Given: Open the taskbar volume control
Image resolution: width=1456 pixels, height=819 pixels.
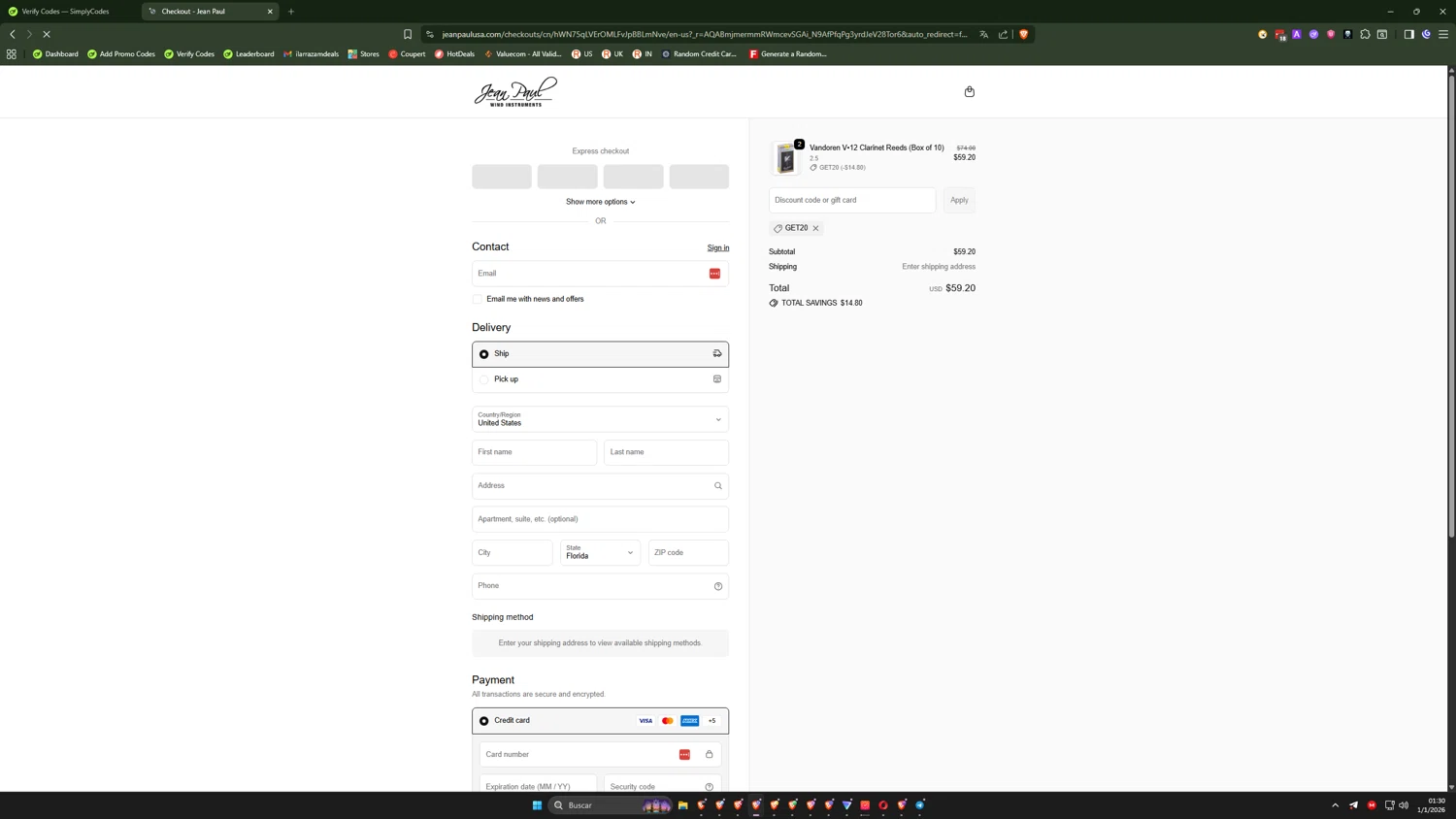Looking at the screenshot, I should [x=1404, y=804].
